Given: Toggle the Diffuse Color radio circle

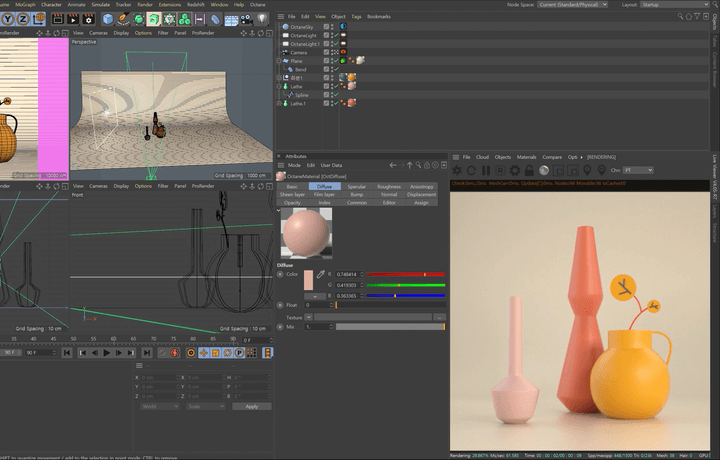Looking at the screenshot, I should pyautogui.click(x=280, y=274).
